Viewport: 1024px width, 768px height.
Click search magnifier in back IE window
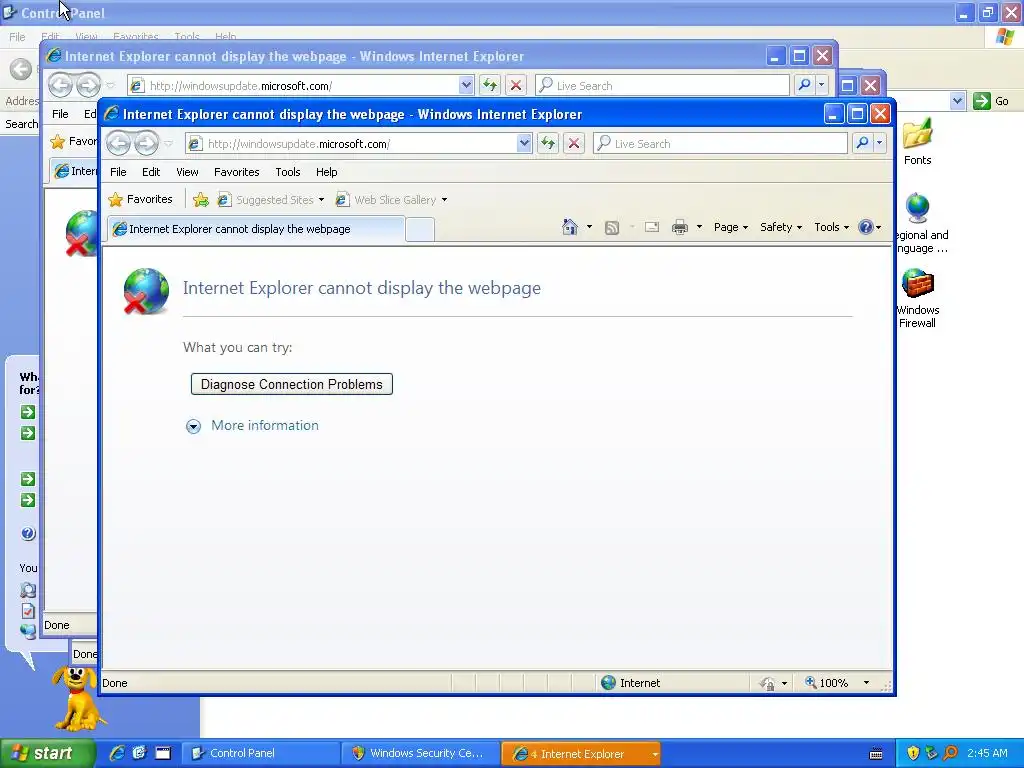coord(805,85)
